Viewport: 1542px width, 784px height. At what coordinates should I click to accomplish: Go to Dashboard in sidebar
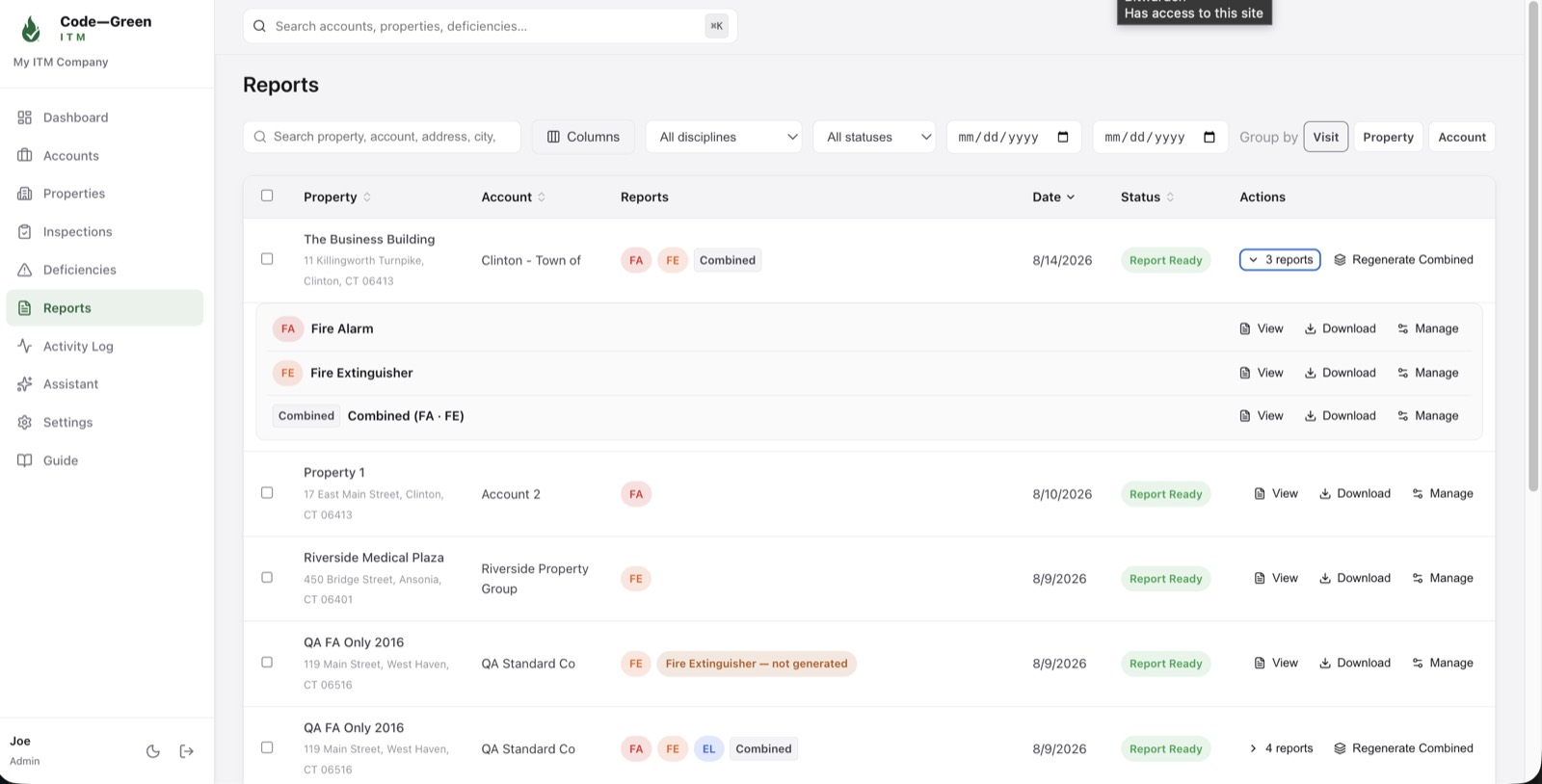click(x=105, y=118)
